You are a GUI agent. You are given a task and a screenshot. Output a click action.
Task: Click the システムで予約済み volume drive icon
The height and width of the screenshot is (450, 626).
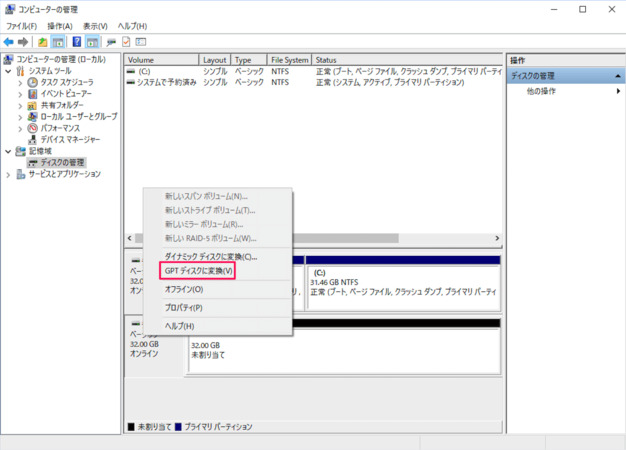[131, 82]
